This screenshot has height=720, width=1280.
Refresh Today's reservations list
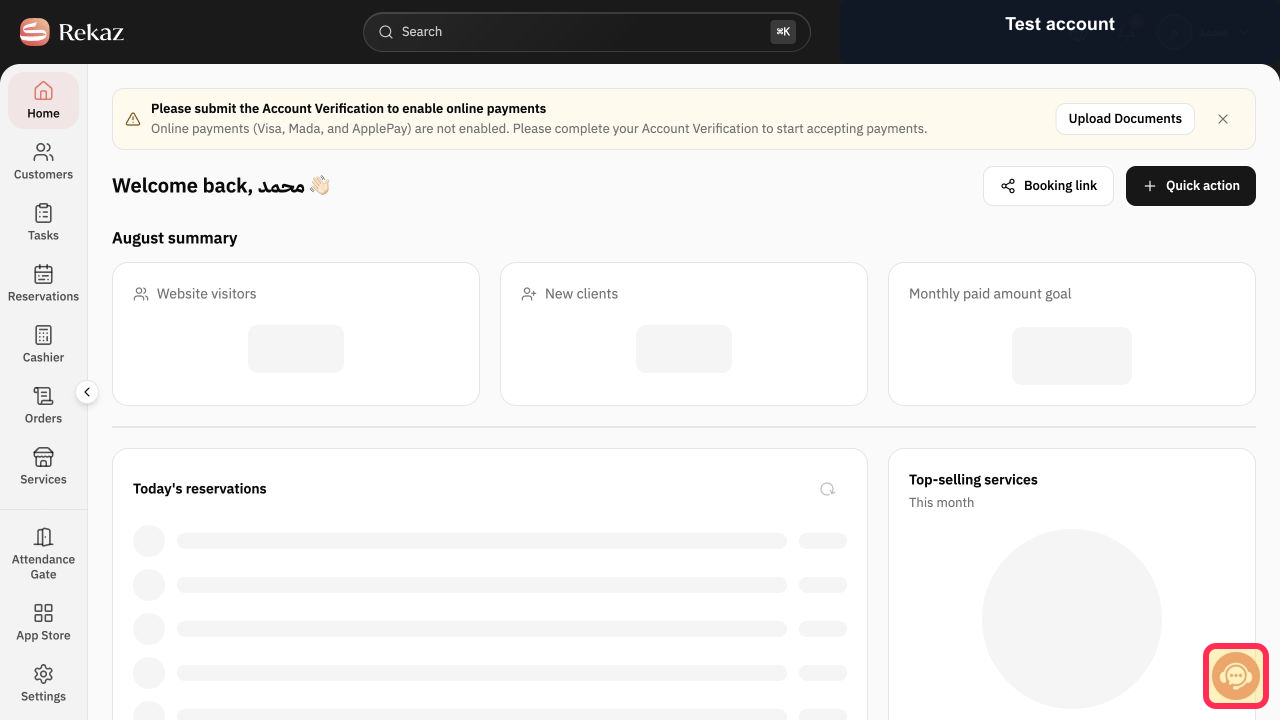[x=827, y=489]
